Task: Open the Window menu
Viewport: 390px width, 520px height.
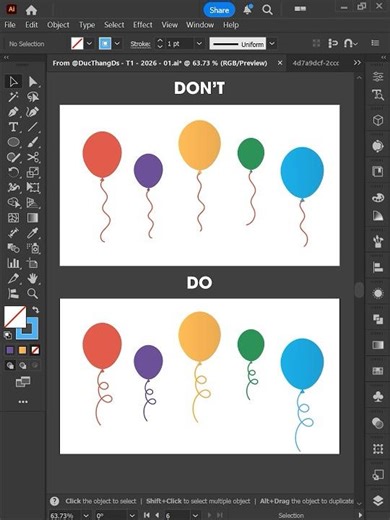Action: pos(200,25)
